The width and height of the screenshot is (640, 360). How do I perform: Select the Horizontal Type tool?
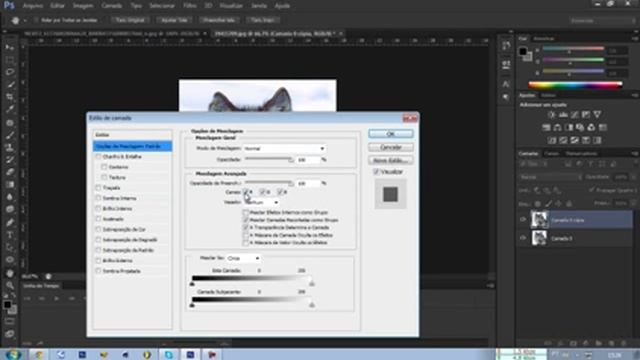pyautogui.click(x=10, y=235)
